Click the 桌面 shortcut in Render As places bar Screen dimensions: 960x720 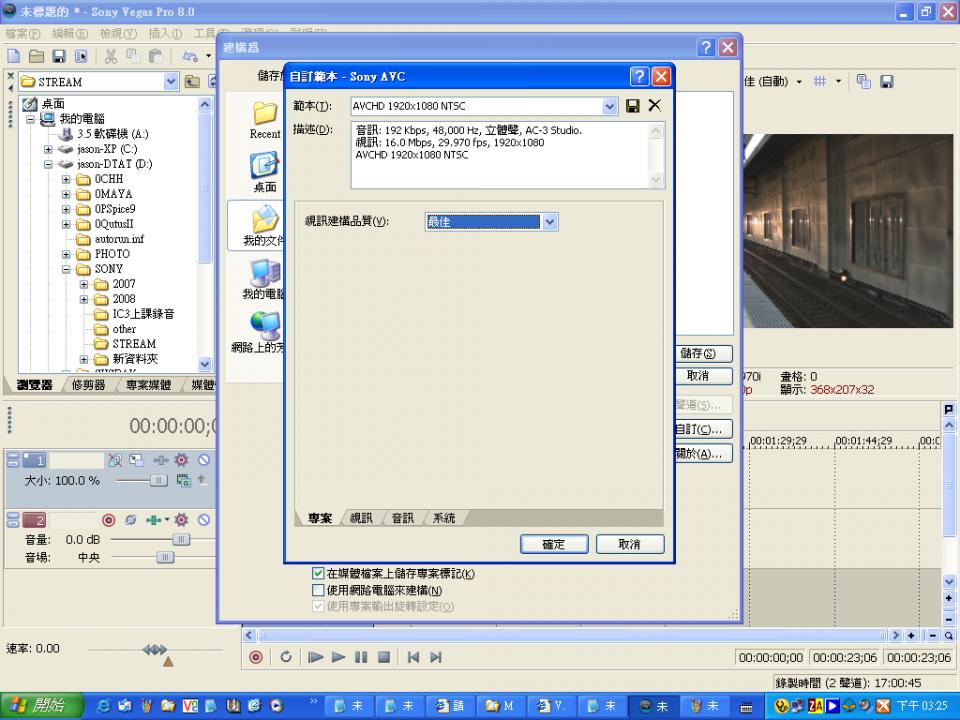pyautogui.click(x=264, y=173)
